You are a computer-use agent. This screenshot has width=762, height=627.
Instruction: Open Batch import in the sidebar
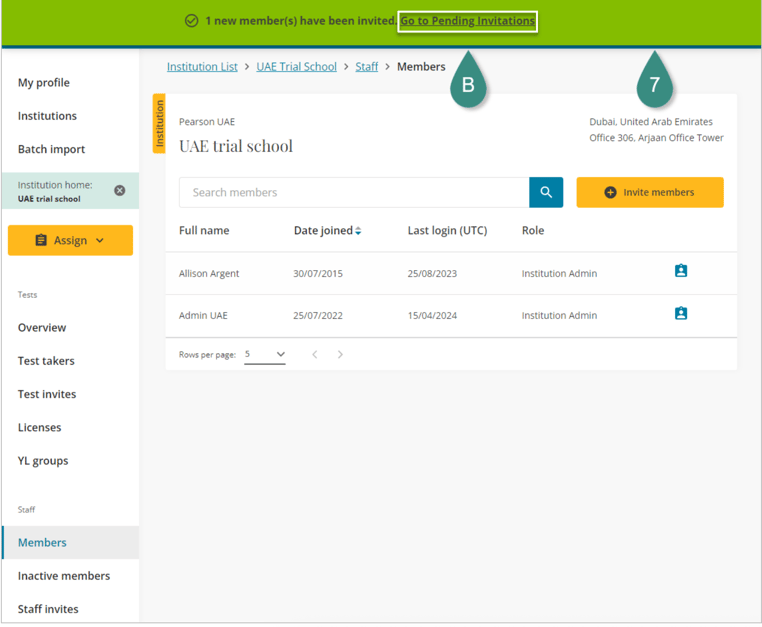51,149
